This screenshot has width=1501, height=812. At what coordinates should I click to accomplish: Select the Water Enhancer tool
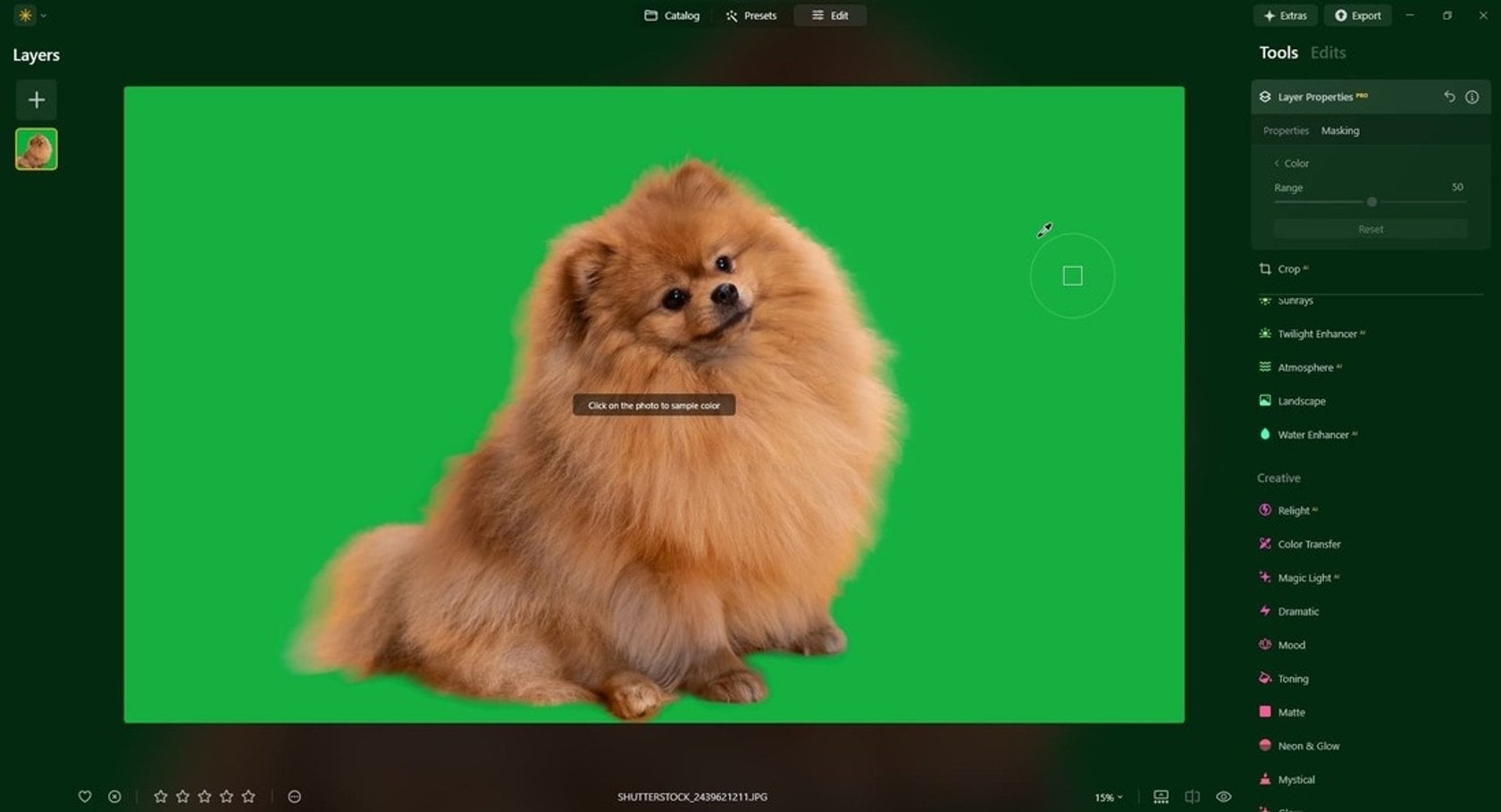click(1312, 434)
